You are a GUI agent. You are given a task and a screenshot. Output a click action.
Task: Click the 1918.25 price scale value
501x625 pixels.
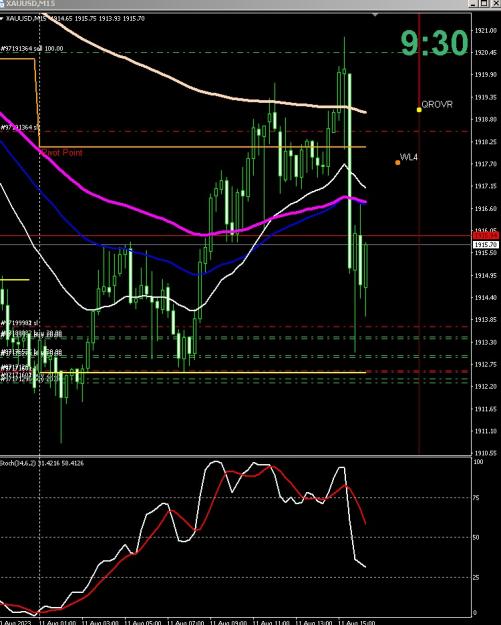(x=485, y=142)
